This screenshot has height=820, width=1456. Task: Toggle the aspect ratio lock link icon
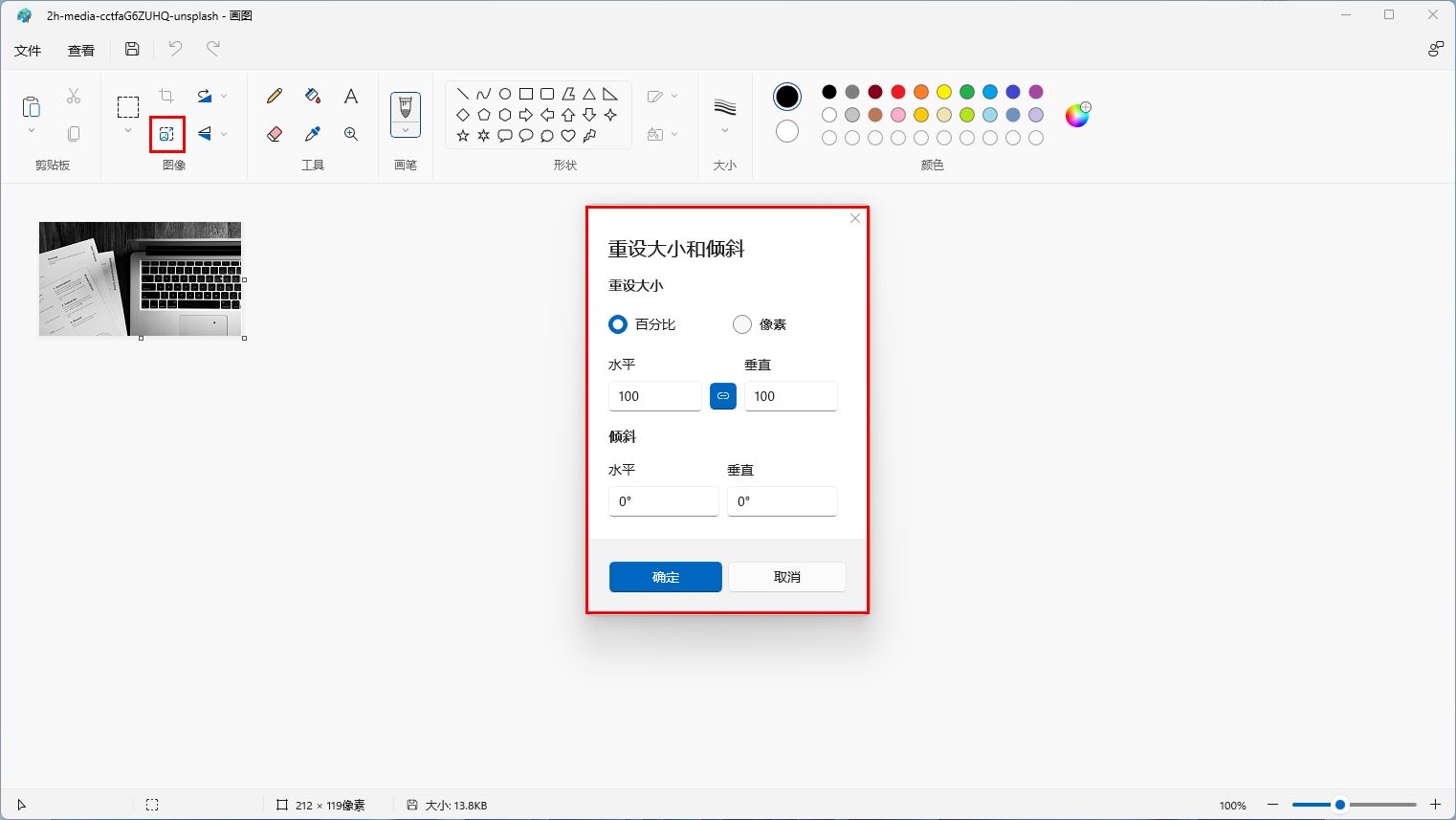click(x=723, y=395)
